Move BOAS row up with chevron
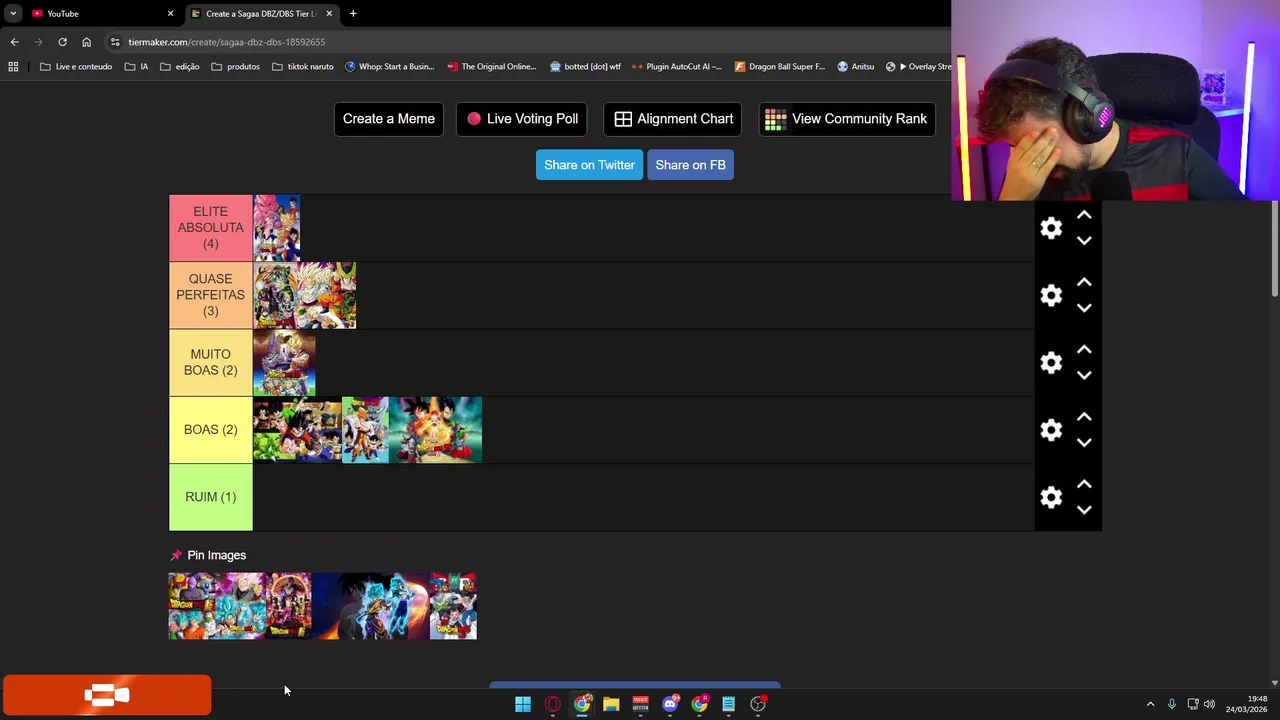The image size is (1280, 720). pyautogui.click(x=1084, y=416)
